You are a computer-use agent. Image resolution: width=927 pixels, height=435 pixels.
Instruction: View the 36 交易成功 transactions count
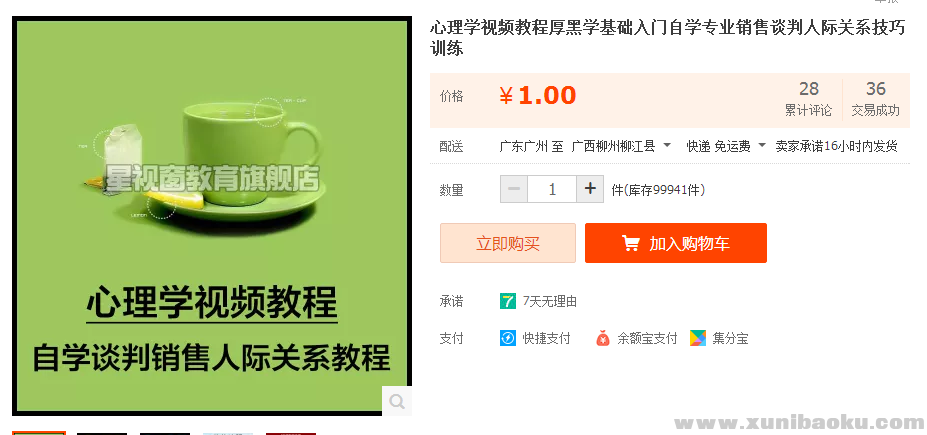tap(875, 99)
